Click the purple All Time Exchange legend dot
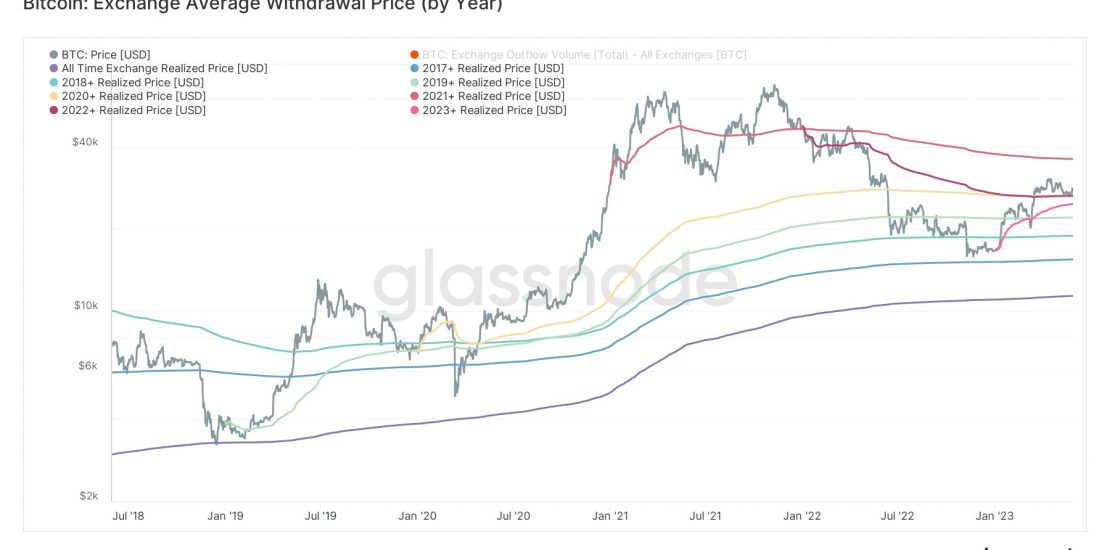 pos(53,68)
